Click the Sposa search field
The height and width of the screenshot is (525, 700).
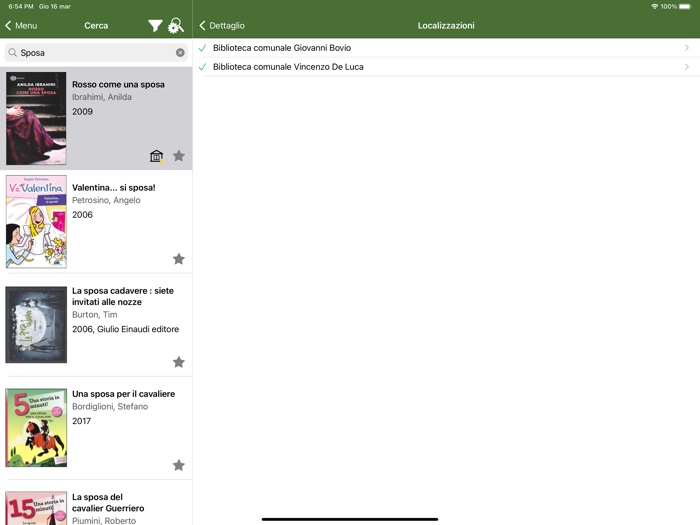click(x=96, y=53)
